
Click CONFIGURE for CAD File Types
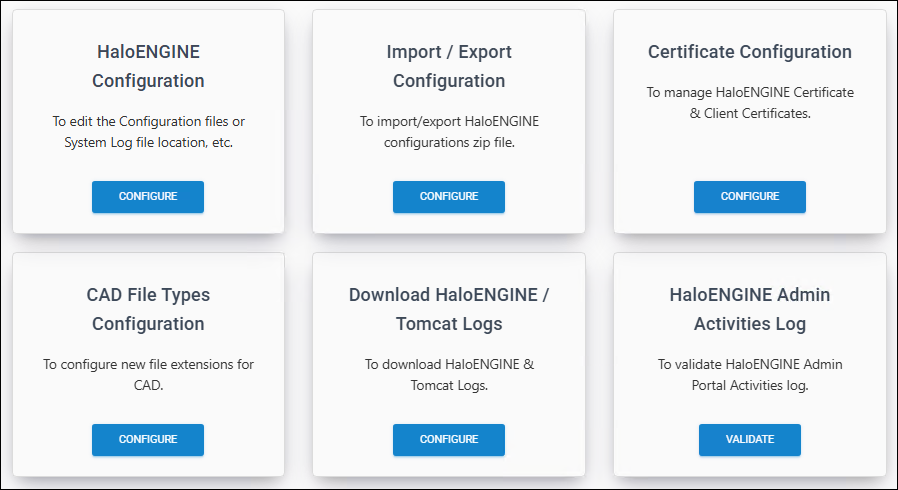point(148,440)
